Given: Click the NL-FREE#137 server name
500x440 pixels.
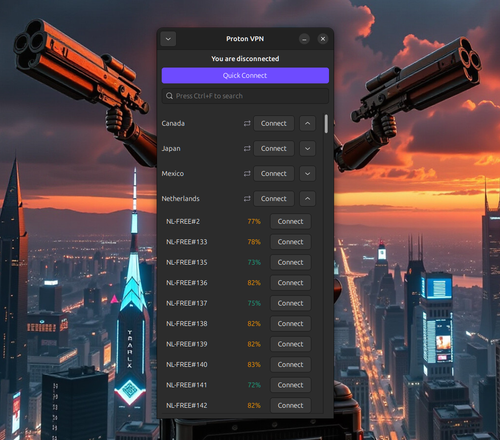Looking at the screenshot, I should 187,303.
